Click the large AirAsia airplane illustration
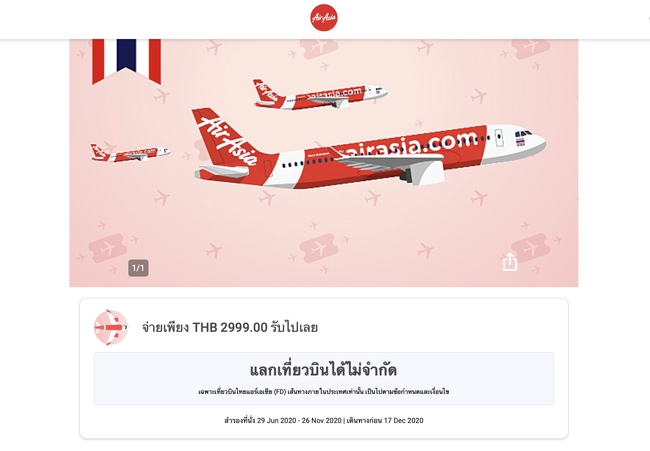The image size is (650, 451). point(369,150)
